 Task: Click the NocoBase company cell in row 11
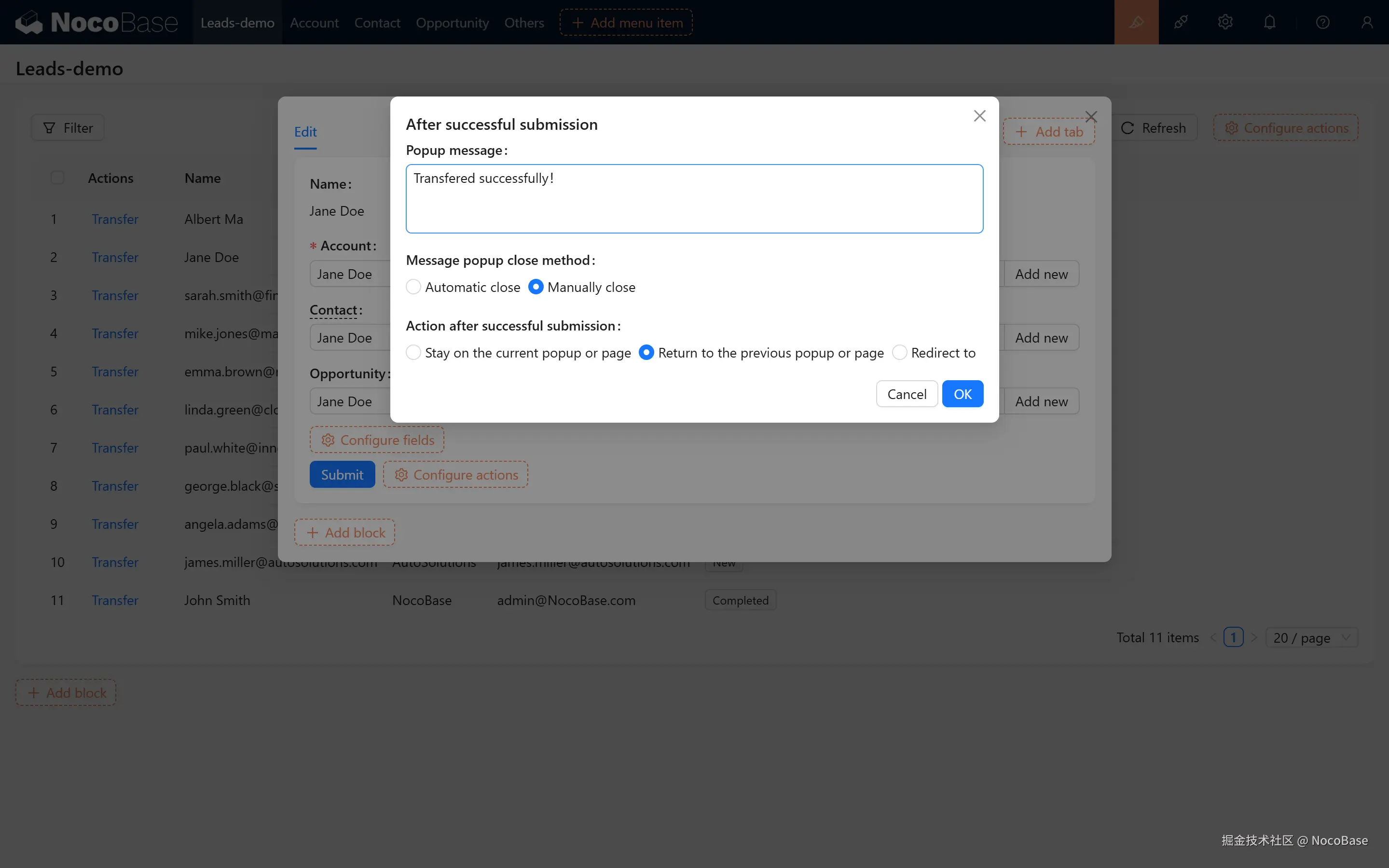422,600
